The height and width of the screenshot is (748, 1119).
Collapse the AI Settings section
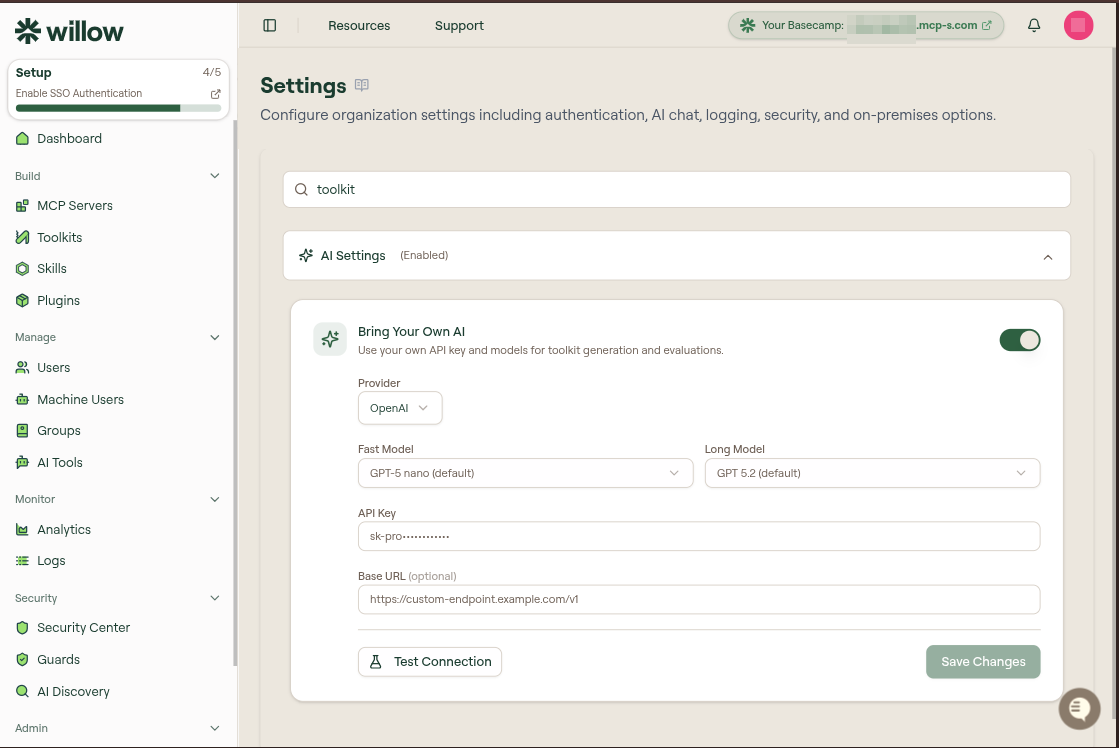(x=1048, y=257)
